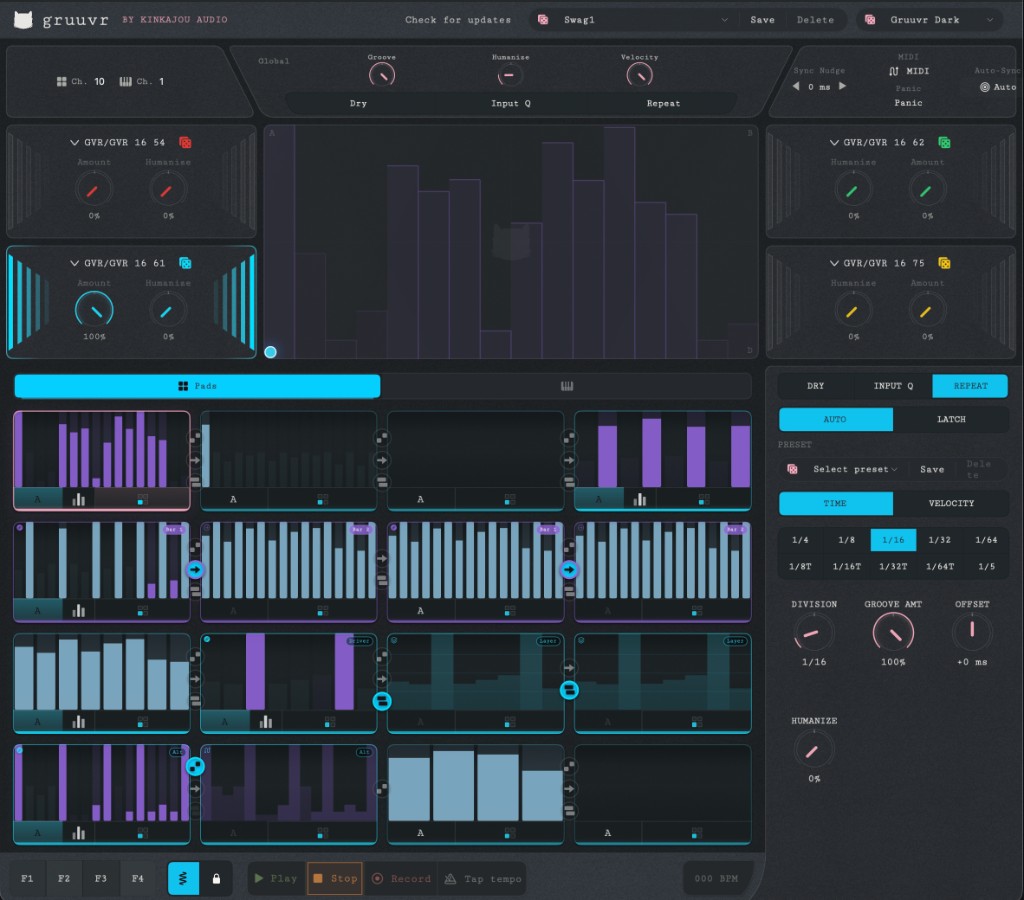Click the MIDI plug icon
The width and height of the screenshot is (1024, 900).
coord(893,71)
